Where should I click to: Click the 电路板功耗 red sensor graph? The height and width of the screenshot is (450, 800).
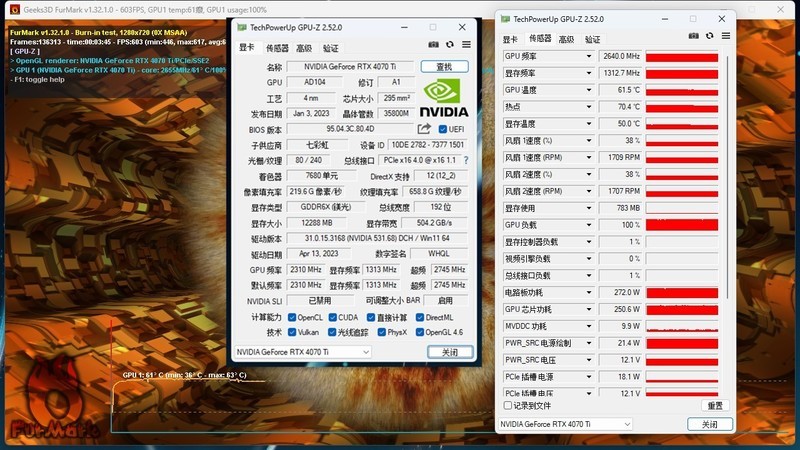tap(682, 292)
